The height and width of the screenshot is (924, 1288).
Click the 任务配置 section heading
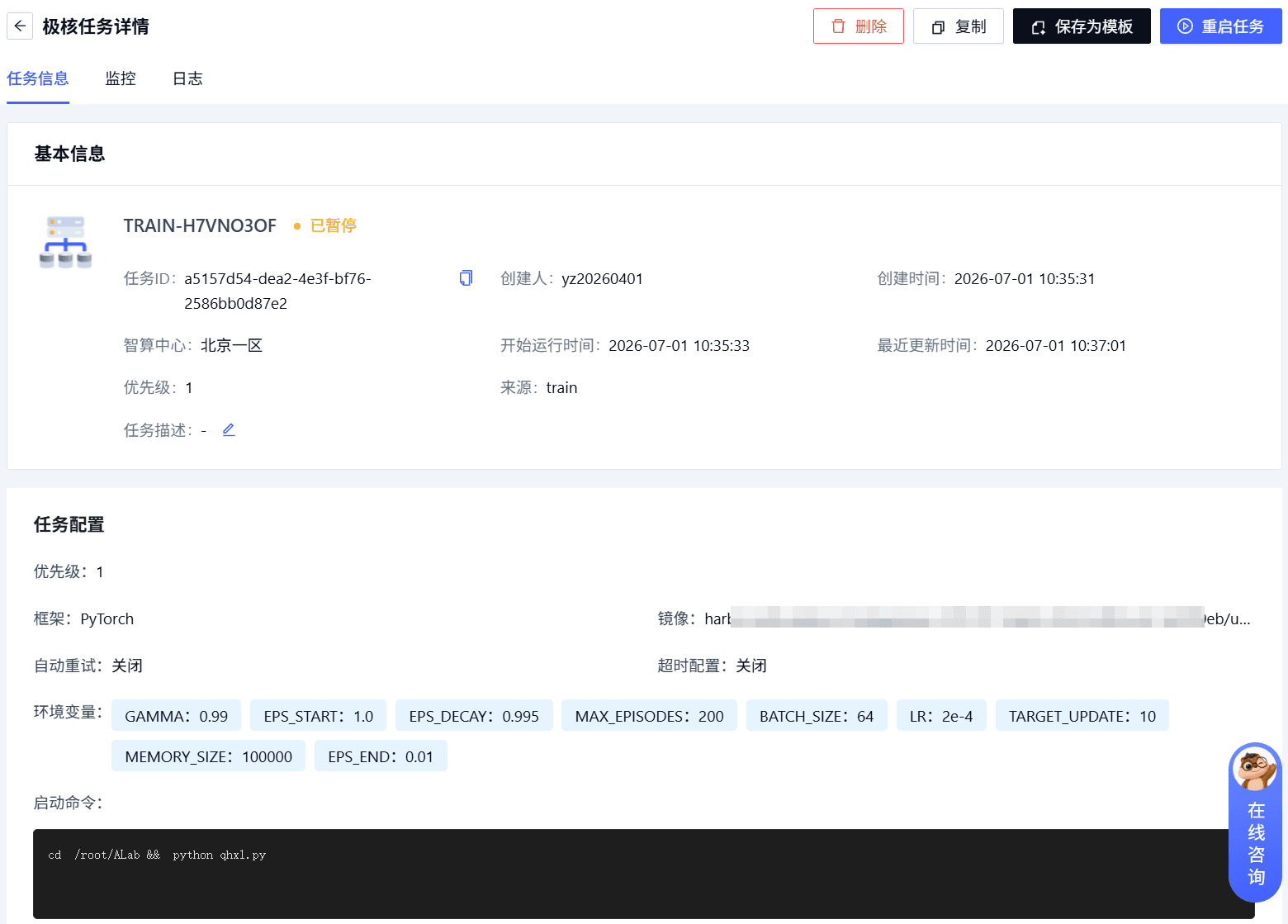69,524
